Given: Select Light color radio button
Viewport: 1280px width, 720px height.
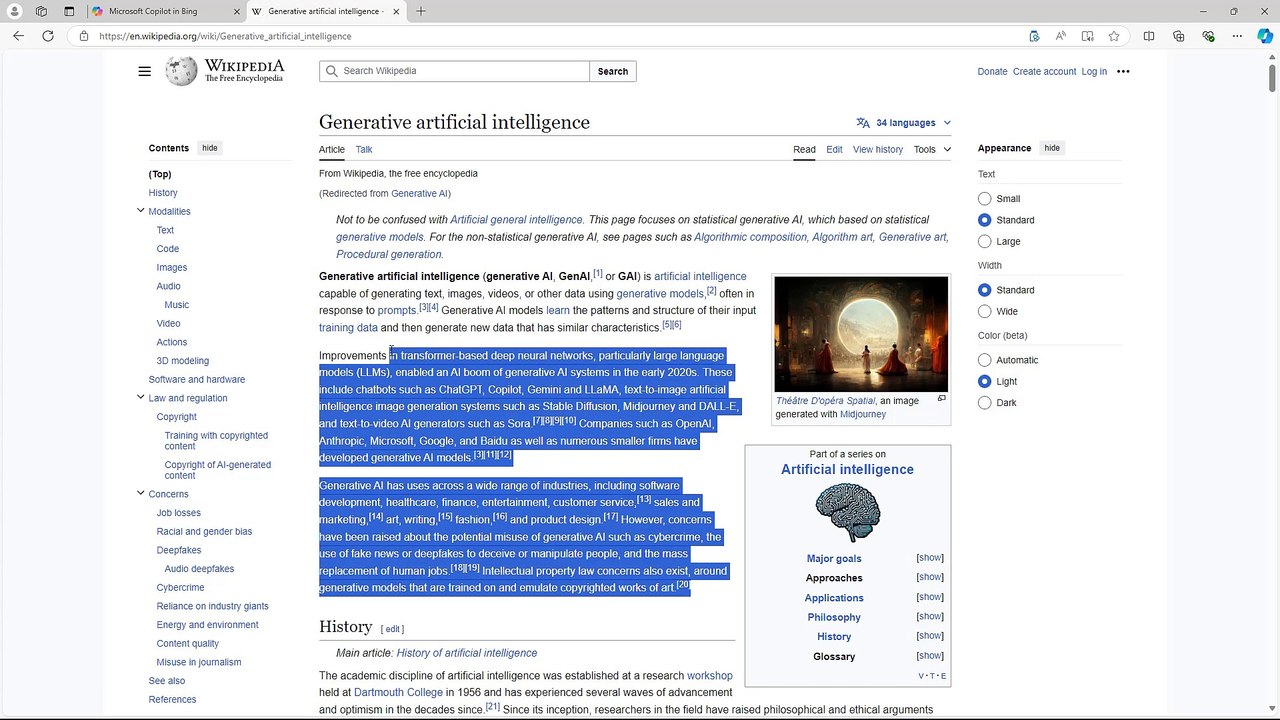Looking at the screenshot, I should tap(985, 381).
